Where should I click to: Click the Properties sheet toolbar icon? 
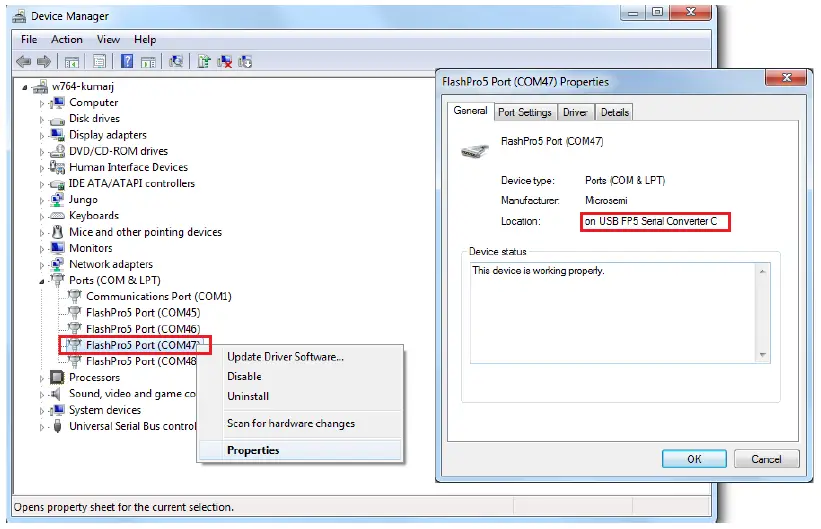tap(99, 62)
